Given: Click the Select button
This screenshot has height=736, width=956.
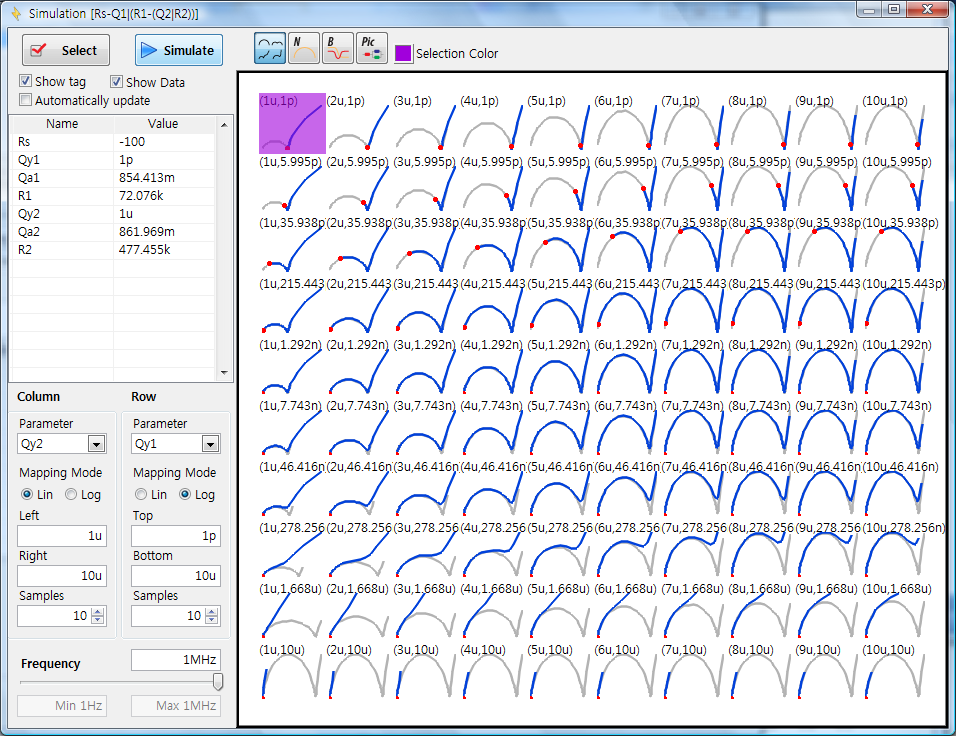Looking at the screenshot, I should pyautogui.click(x=67, y=50).
